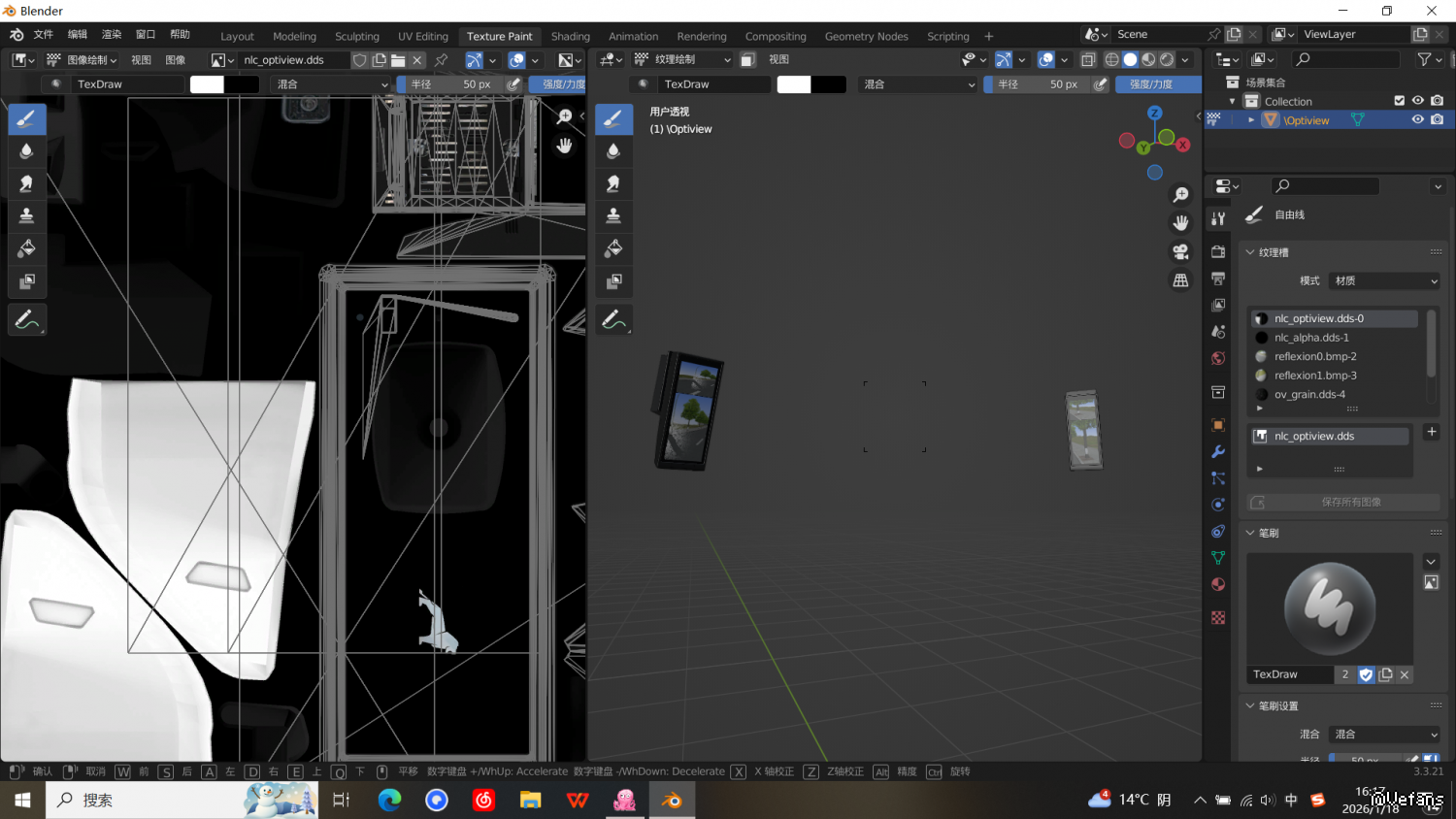Image resolution: width=1456 pixels, height=819 pixels.
Task: Open the texture slots mode dropdown
Action: pyautogui.click(x=1385, y=280)
